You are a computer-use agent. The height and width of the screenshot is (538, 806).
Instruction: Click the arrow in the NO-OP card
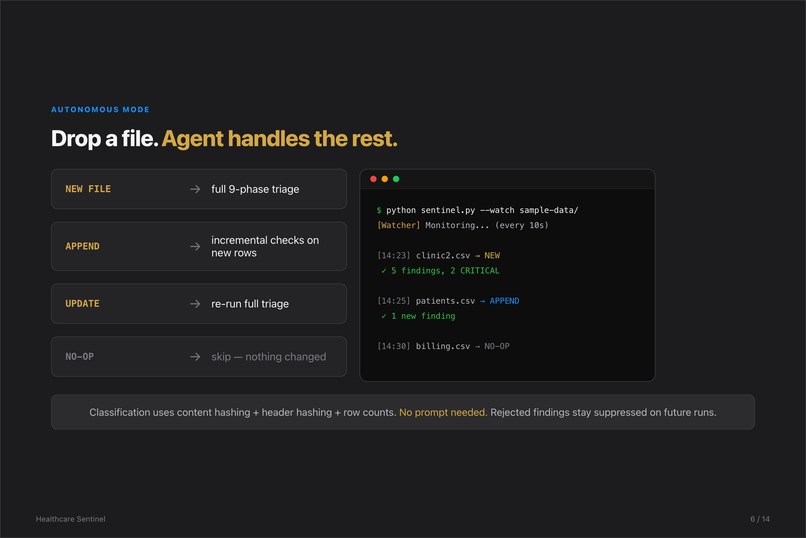(195, 357)
